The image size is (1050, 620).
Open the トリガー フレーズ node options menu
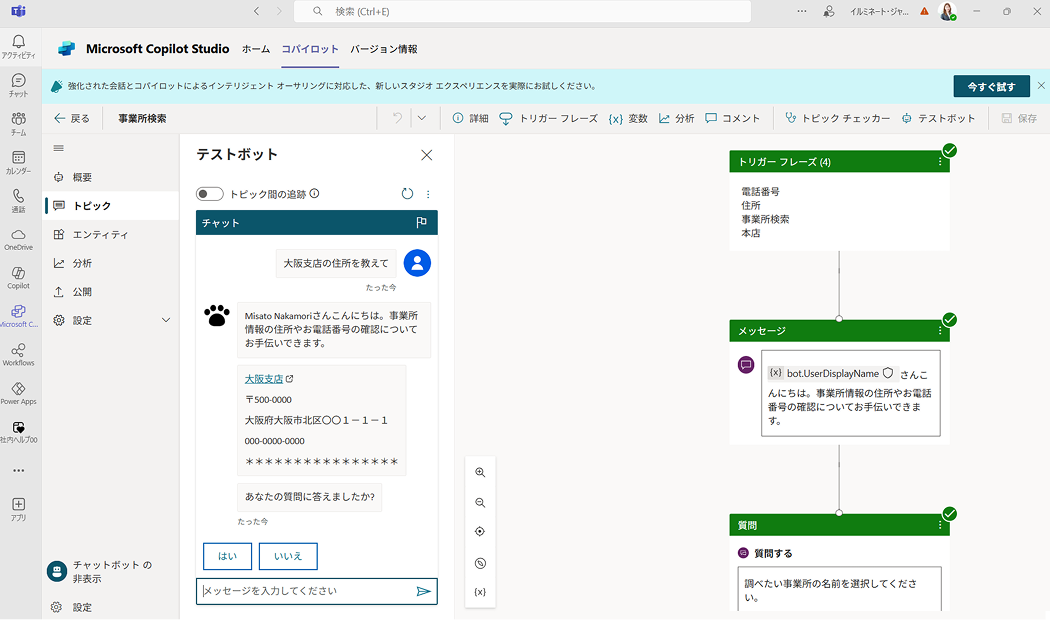click(940, 162)
